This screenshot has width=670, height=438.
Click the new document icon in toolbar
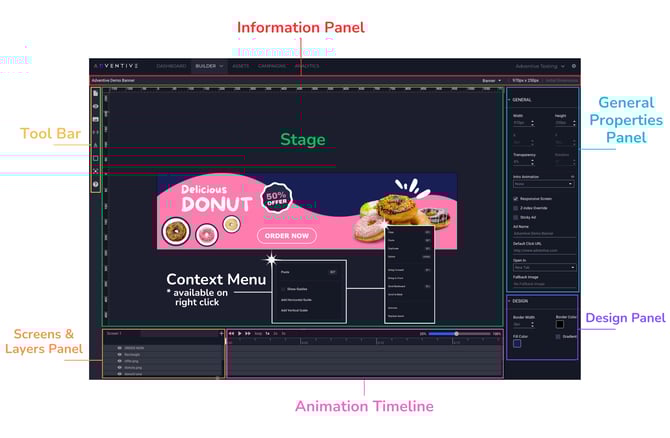(x=95, y=93)
